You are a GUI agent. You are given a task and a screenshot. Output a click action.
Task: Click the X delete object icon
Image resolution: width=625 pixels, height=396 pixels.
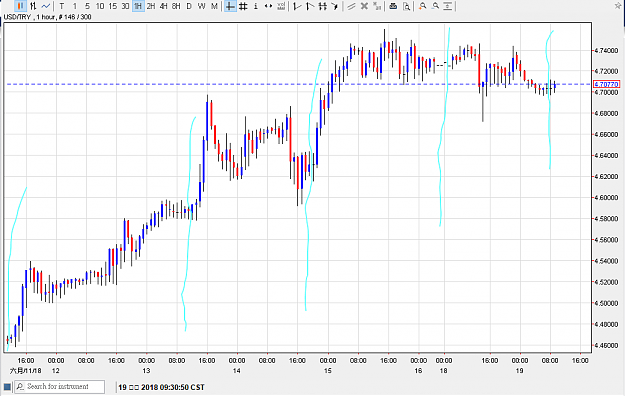coord(364,6)
